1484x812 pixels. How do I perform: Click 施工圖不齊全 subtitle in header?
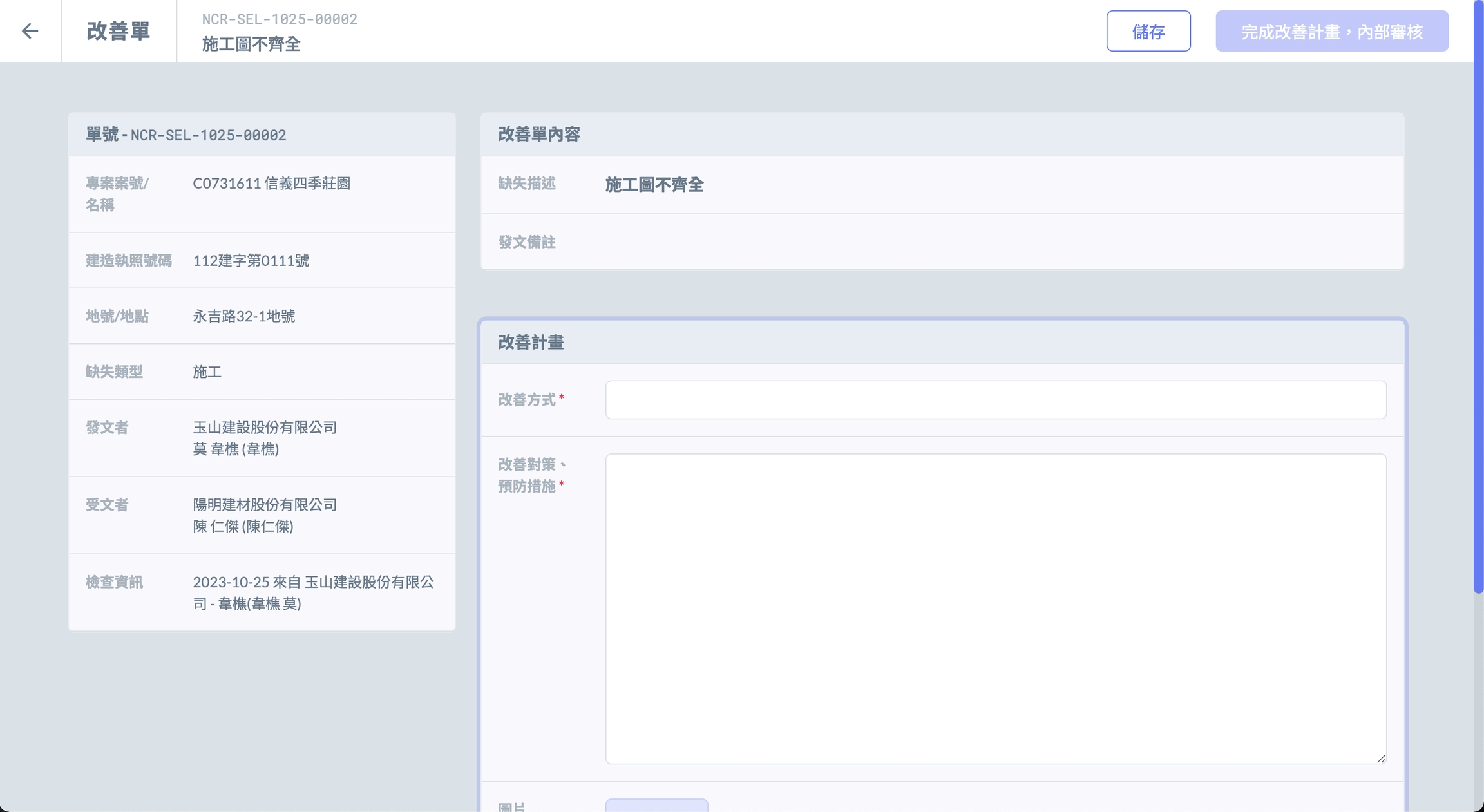click(x=251, y=44)
